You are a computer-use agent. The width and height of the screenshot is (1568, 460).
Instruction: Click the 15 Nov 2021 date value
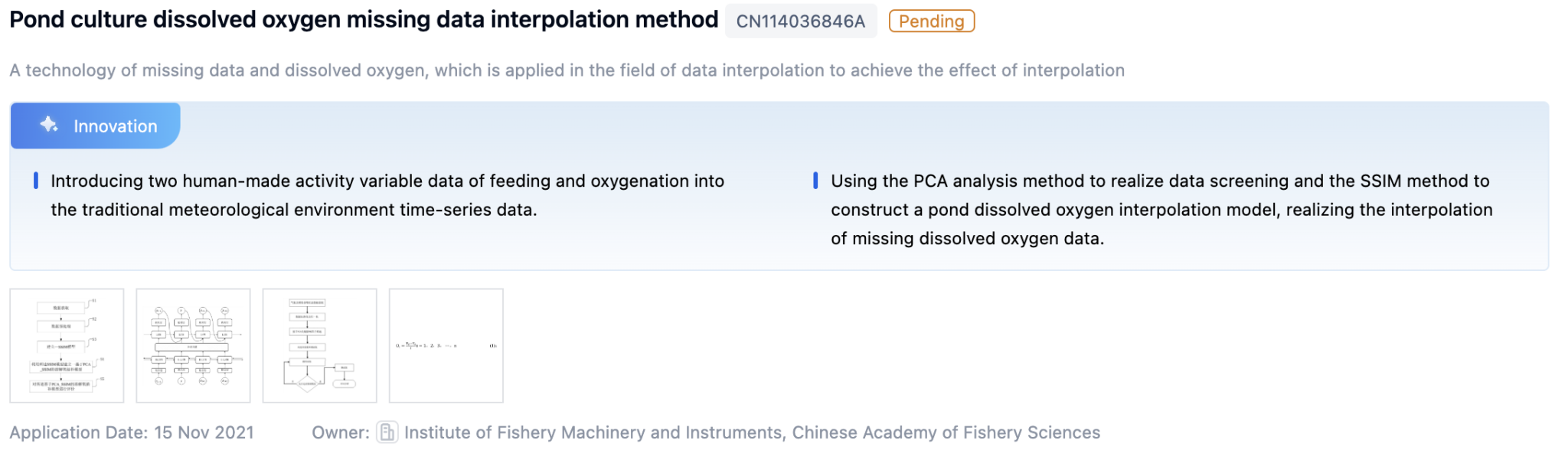(204, 432)
